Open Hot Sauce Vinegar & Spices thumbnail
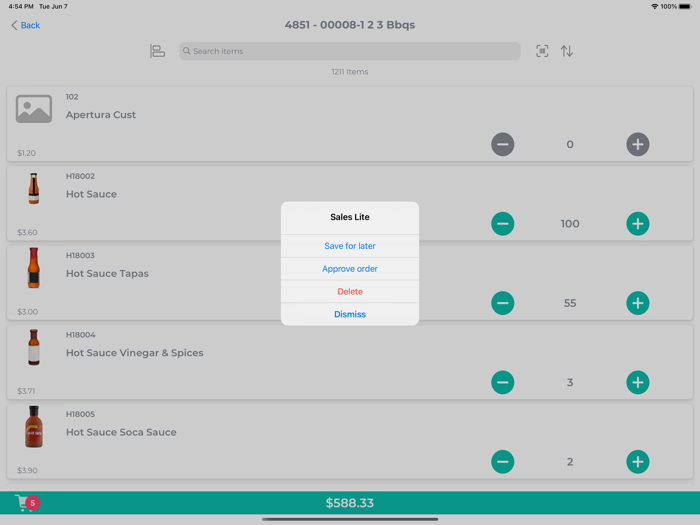Screen dimensions: 700x525 (x=34, y=347)
